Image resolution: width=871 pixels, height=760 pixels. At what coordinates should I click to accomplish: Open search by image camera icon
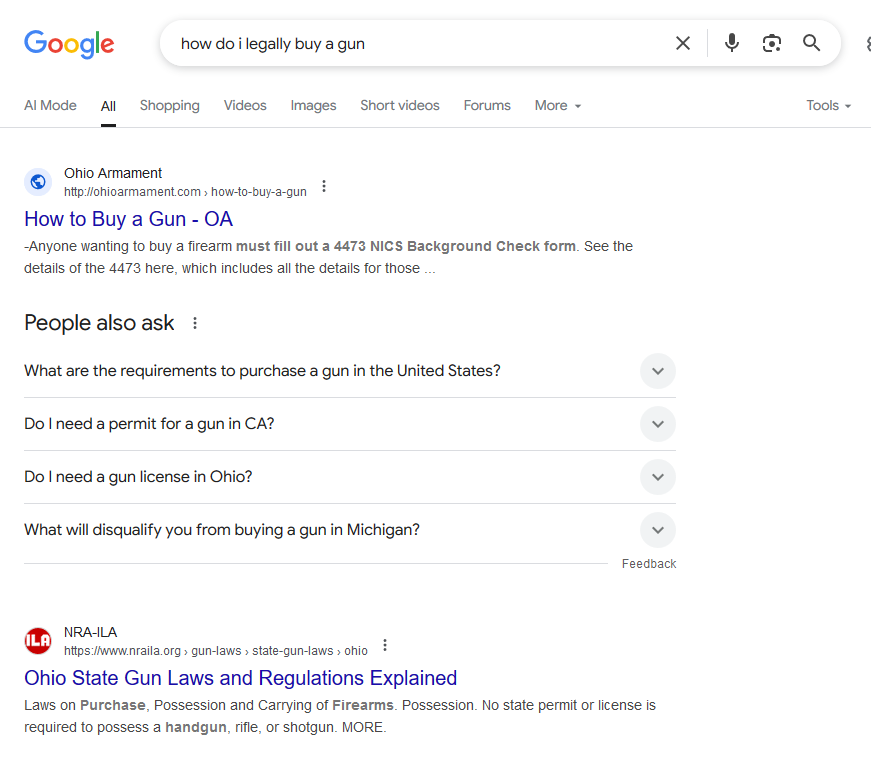772,43
